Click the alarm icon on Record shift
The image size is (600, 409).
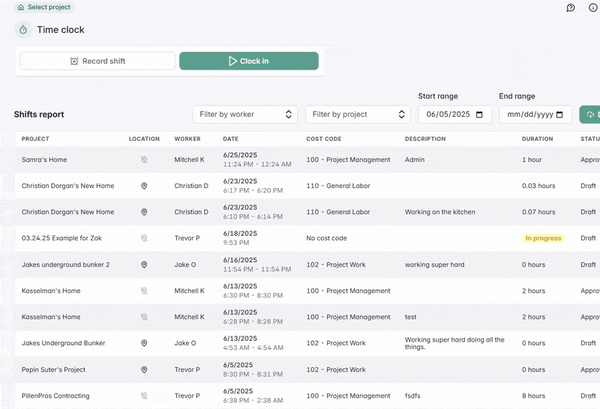point(74,61)
